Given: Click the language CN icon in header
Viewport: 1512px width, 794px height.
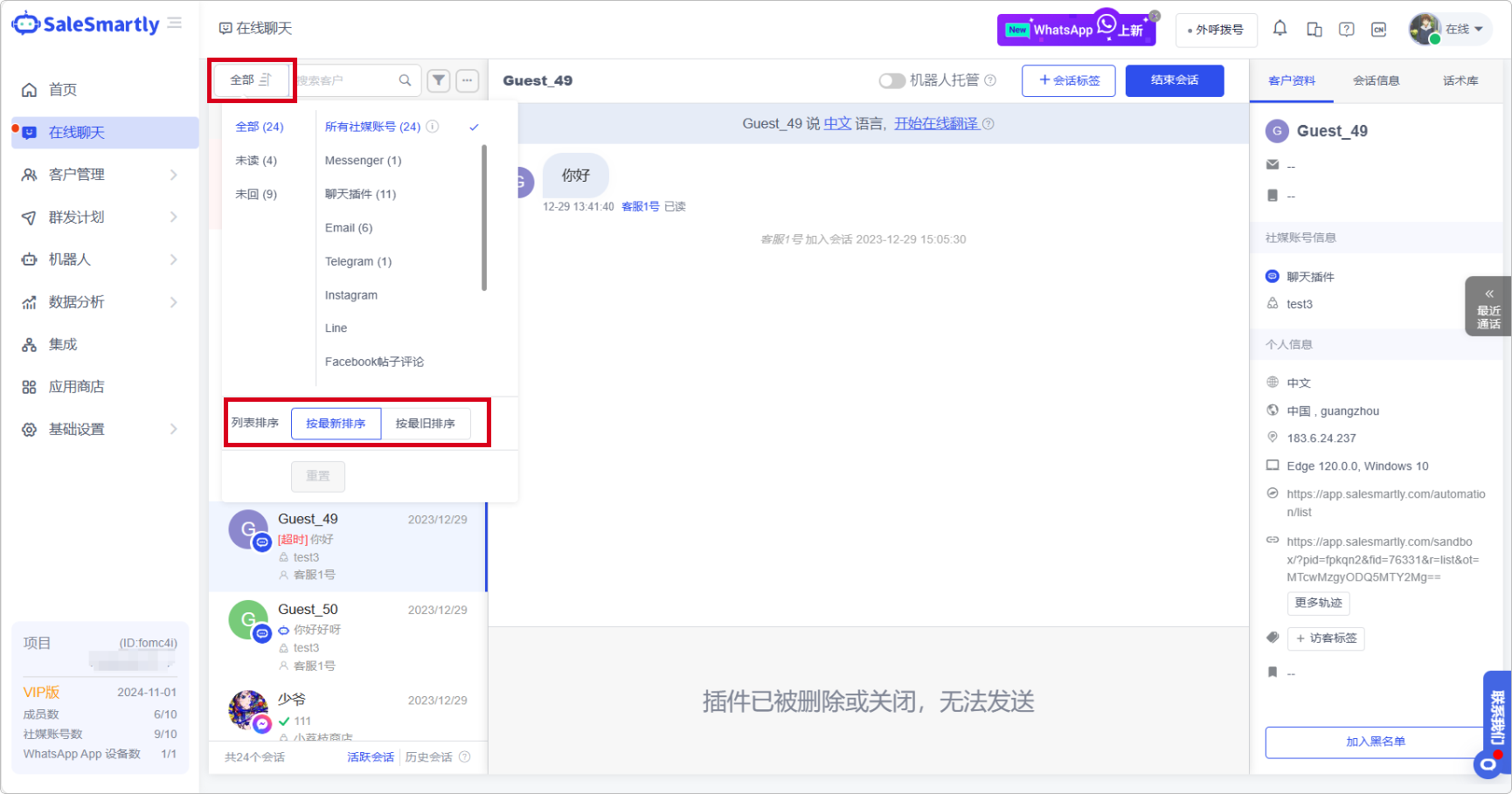Looking at the screenshot, I should pos(1379,30).
